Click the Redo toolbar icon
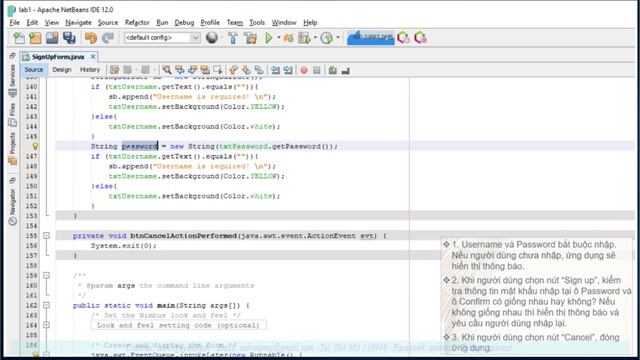The image size is (640, 360). [x=108, y=38]
